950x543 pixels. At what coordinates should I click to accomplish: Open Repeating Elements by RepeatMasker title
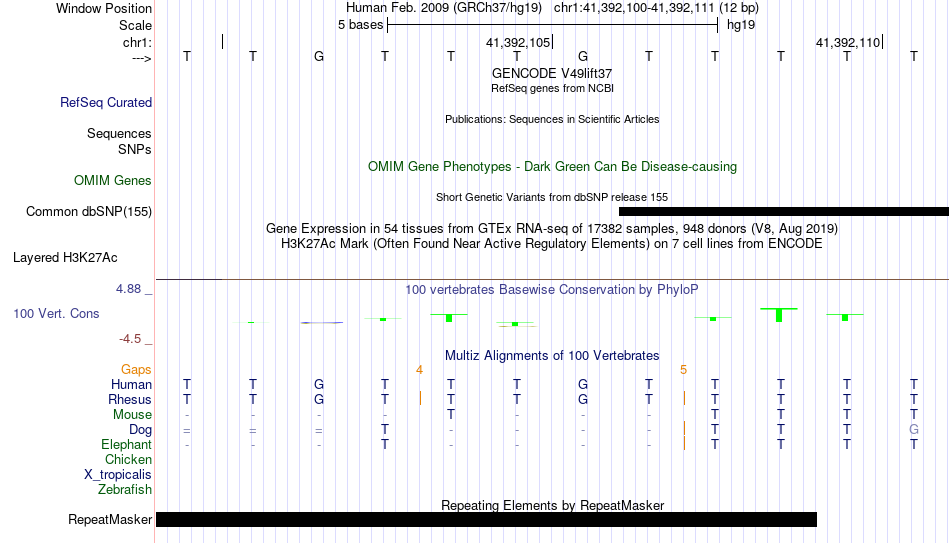coord(552,505)
